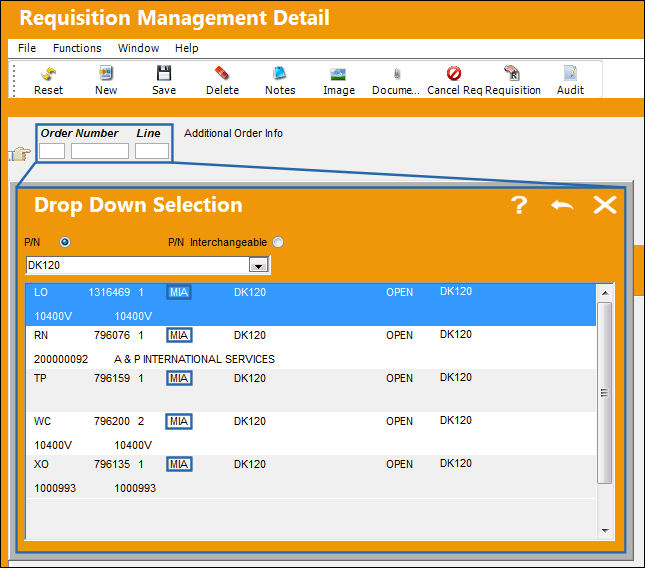Select order number 796076
645x568 pixels.
112,335
